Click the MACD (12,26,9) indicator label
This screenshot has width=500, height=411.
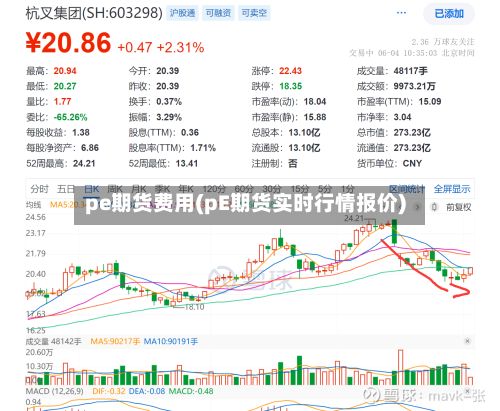pos(54,391)
